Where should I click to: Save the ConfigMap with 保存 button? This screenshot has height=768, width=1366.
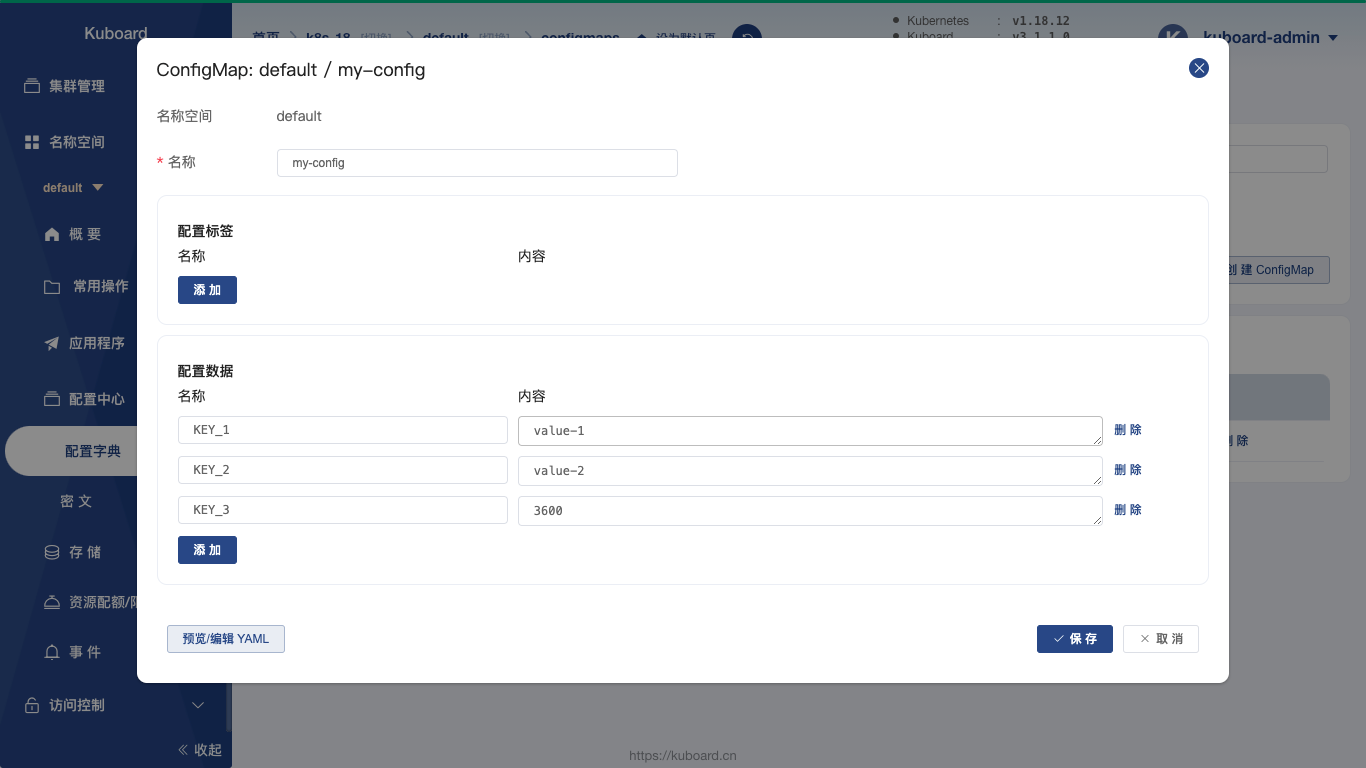(x=1075, y=639)
